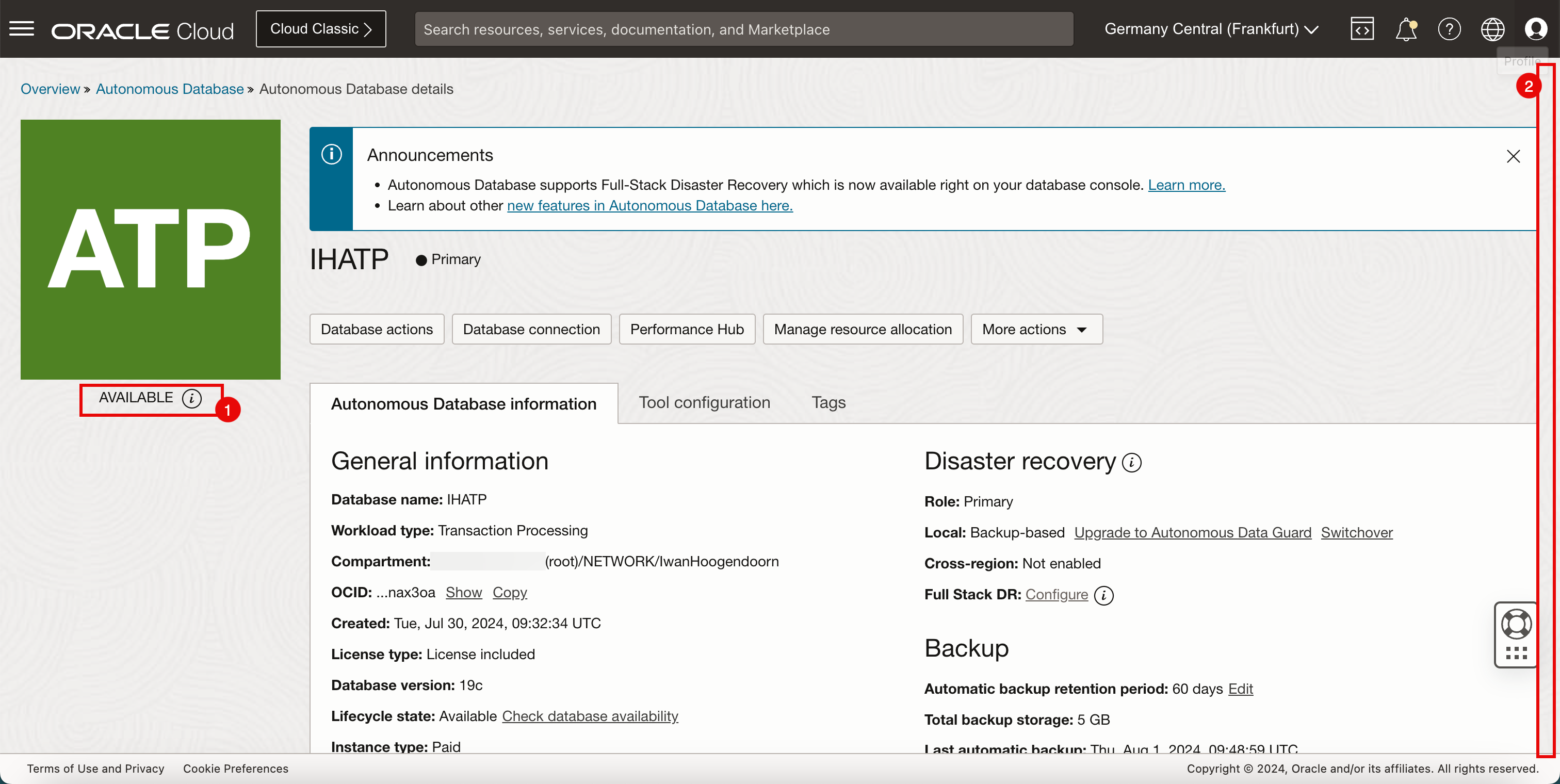Click the info icon next to AVAILABLE
1560x784 pixels.
click(x=192, y=398)
